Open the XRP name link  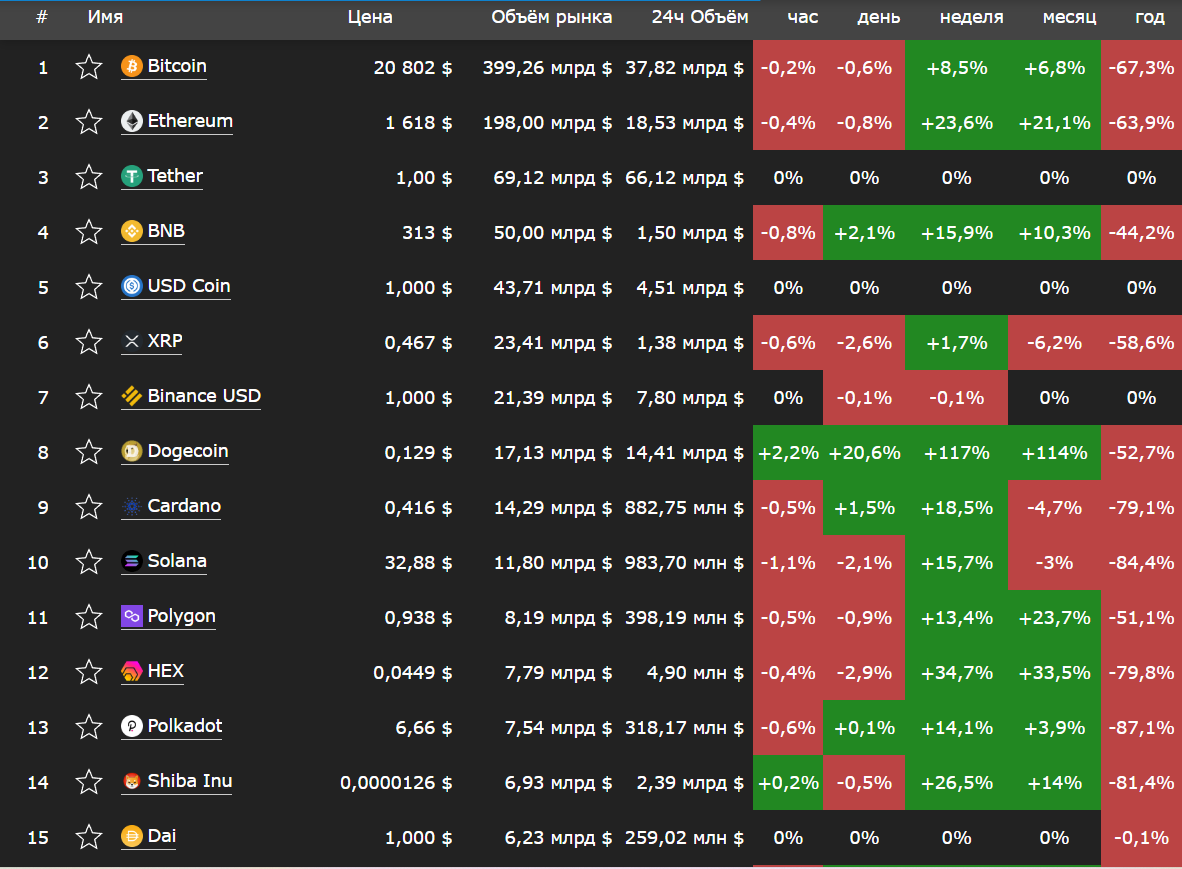[x=165, y=341]
